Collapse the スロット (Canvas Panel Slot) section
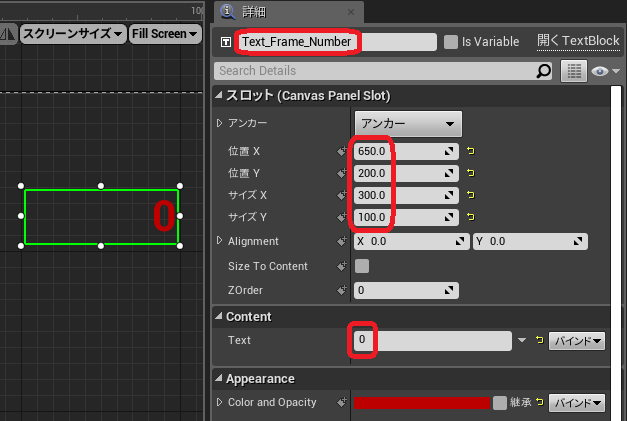Viewport: 627px width, 421px height. pyautogui.click(x=219, y=95)
